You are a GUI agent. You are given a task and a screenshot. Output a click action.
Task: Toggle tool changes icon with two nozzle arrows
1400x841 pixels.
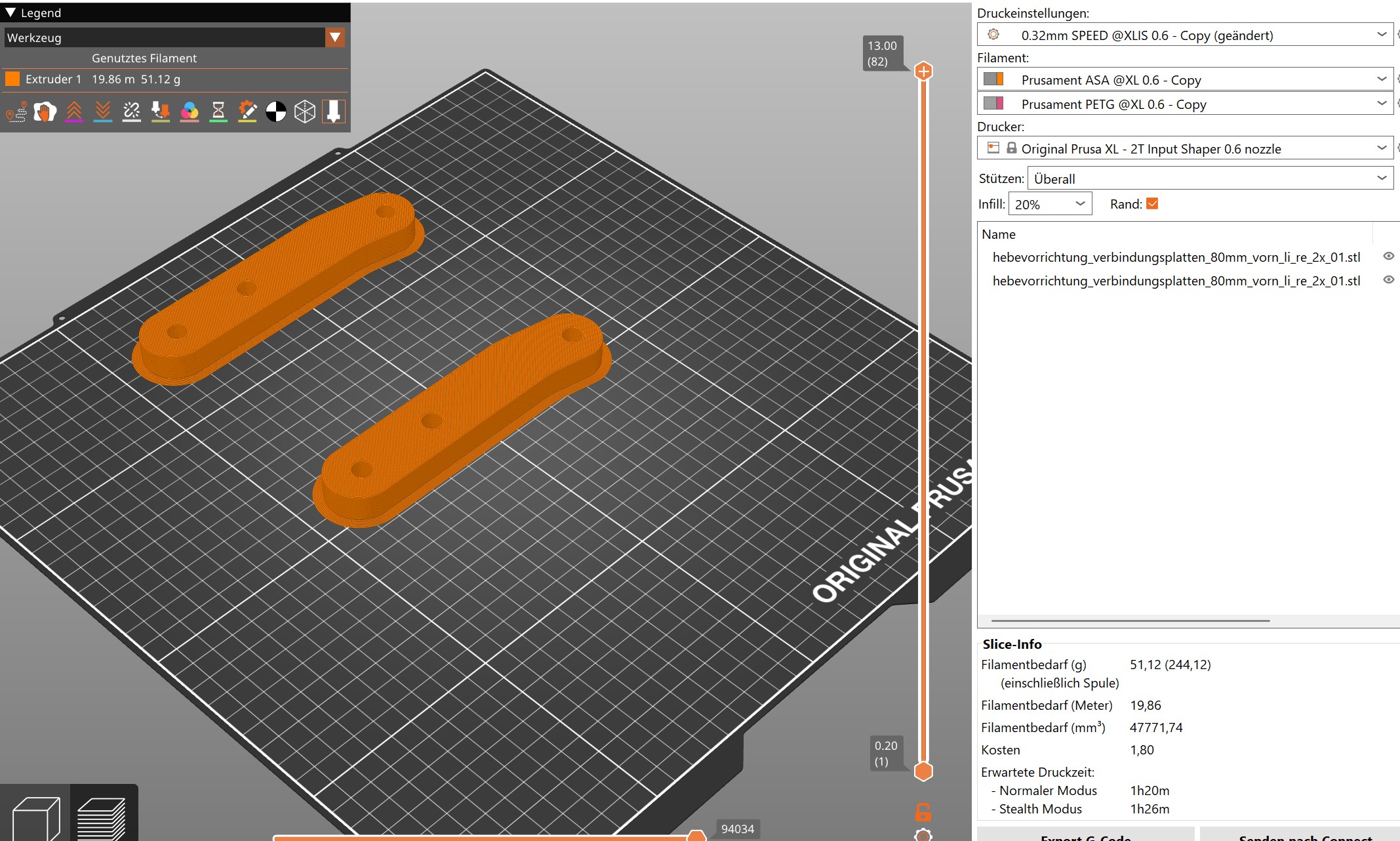[161, 112]
